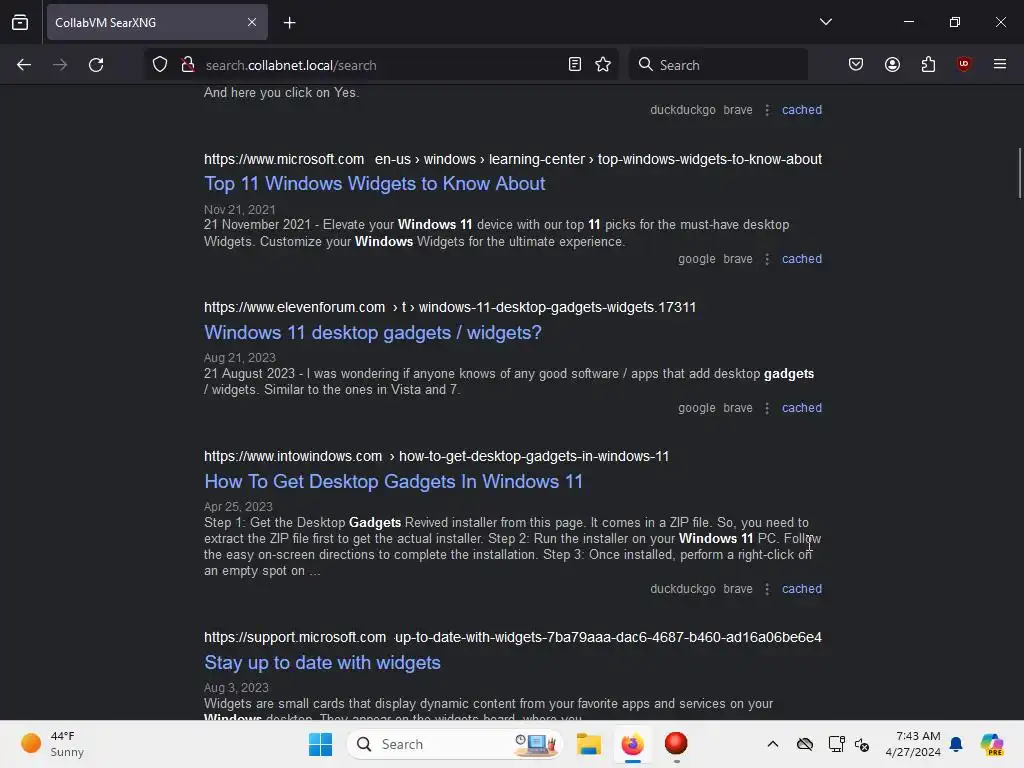The height and width of the screenshot is (768, 1024).
Task: Click the Firefox taskbar icon
Action: coord(632,744)
